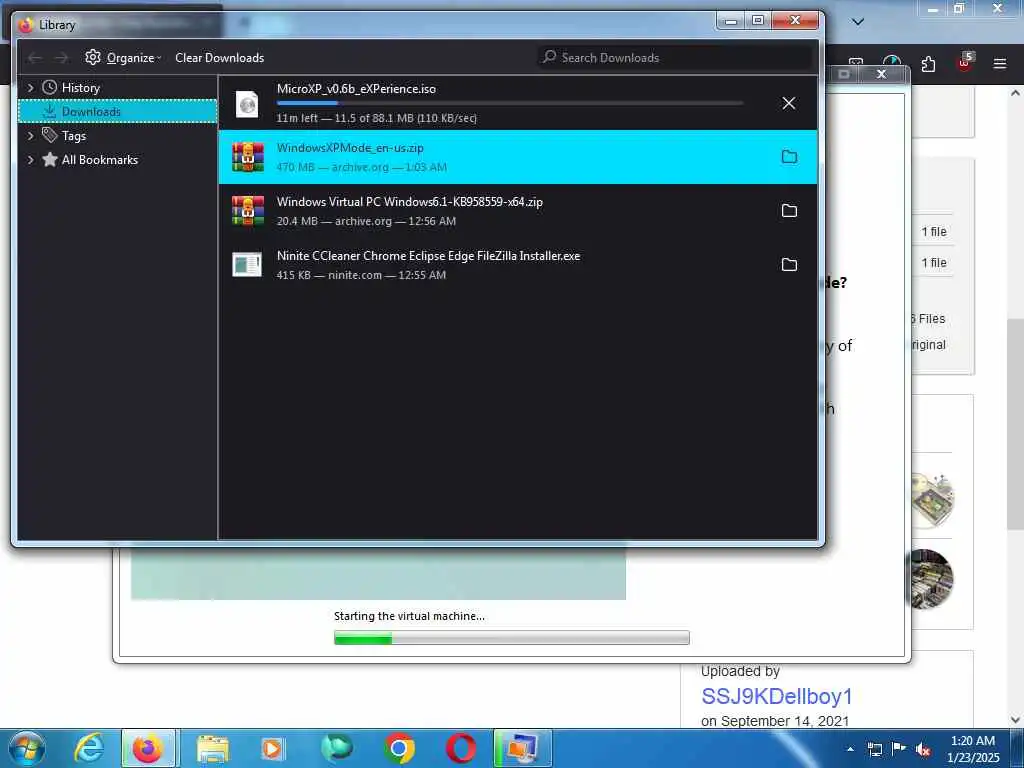Click the Action Center flag icon
The width and height of the screenshot is (1024, 768).
click(899, 749)
